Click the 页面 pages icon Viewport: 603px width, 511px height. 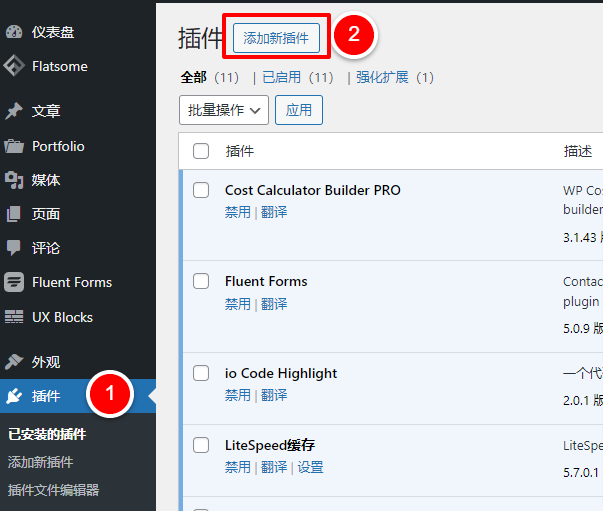pyautogui.click(x=14, y=214)
